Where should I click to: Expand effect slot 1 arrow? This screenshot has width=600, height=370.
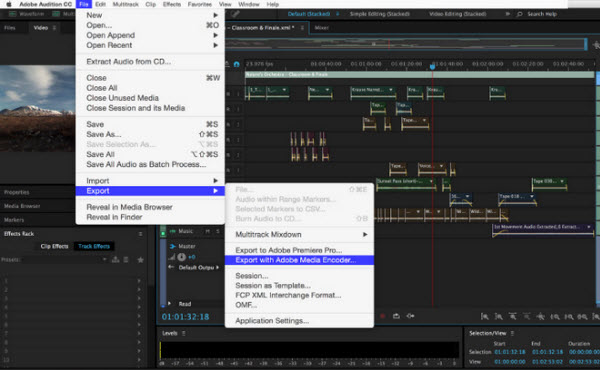tap(139, 281)
